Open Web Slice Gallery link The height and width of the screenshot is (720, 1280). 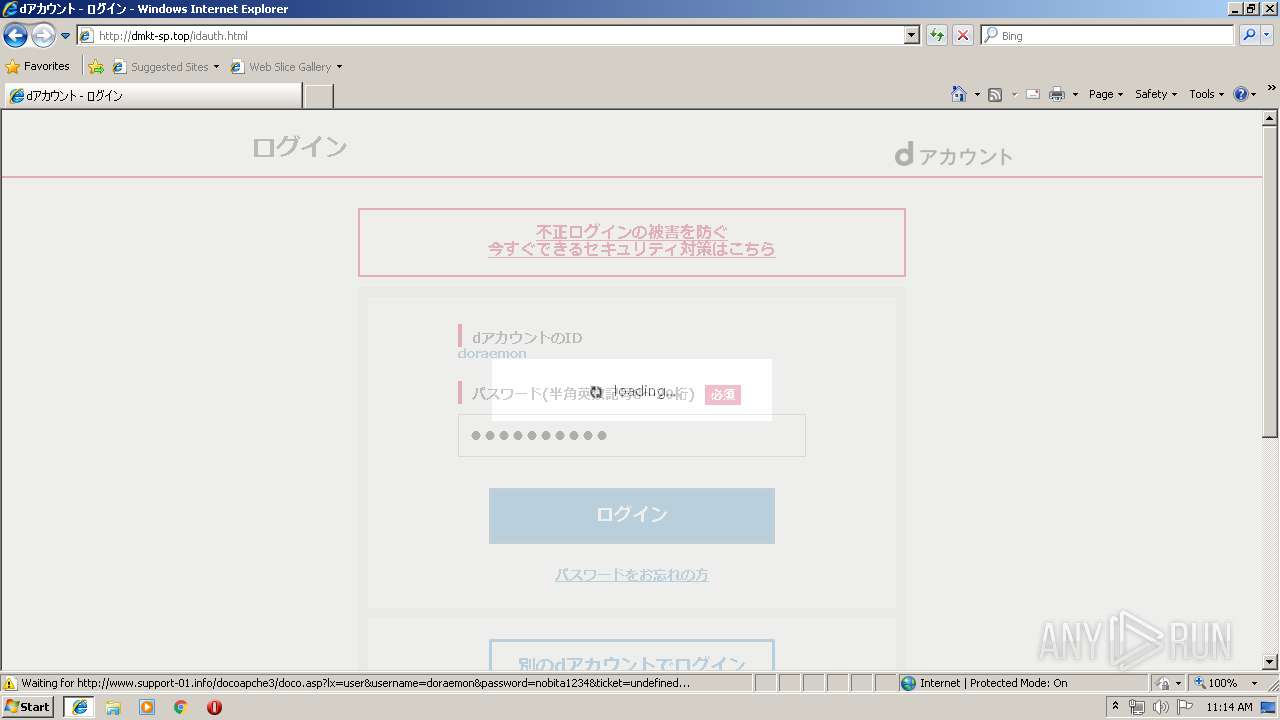281,67
